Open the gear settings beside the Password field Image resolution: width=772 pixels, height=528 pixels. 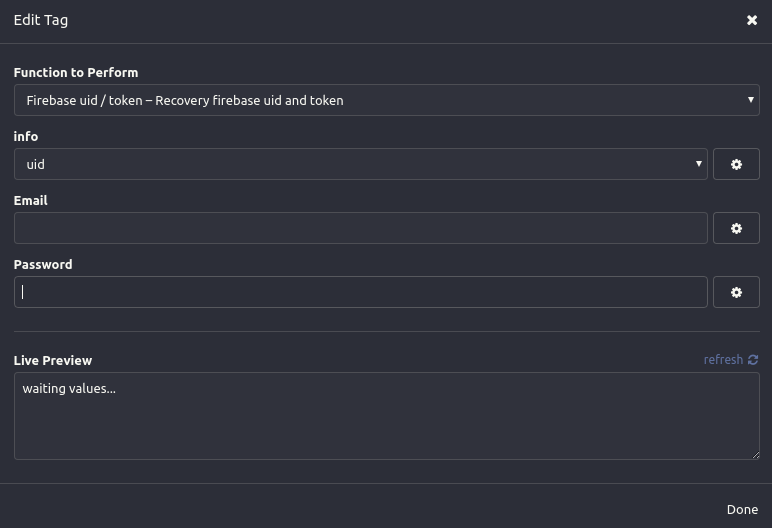(736, 292)
